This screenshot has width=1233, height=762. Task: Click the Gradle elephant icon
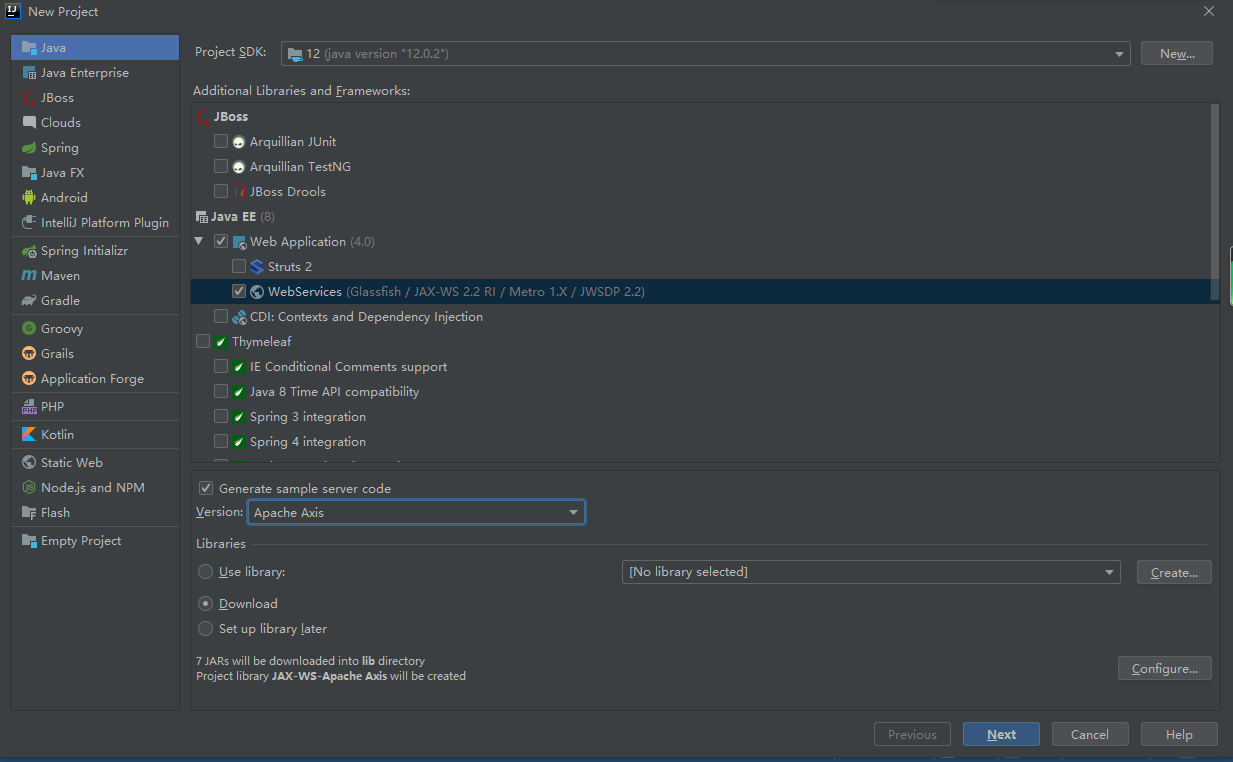click(29, 300)
